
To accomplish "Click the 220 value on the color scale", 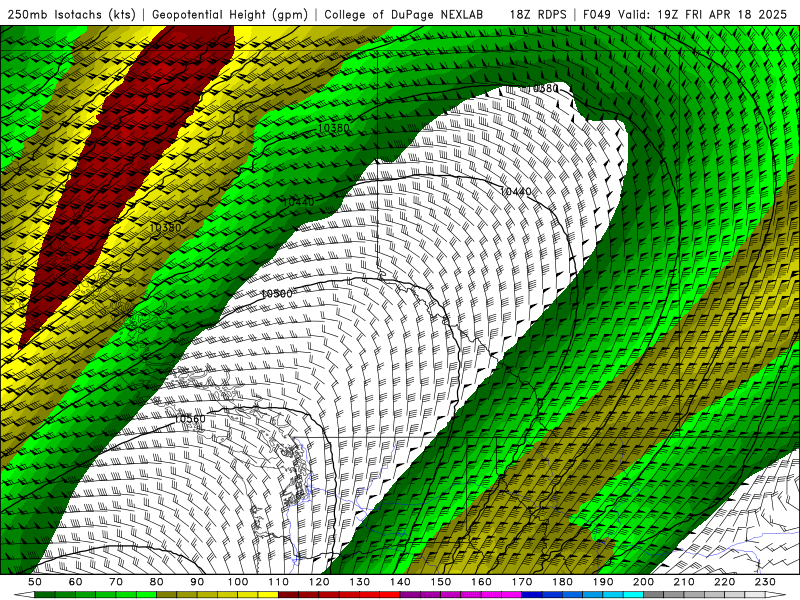I will 725,582.
